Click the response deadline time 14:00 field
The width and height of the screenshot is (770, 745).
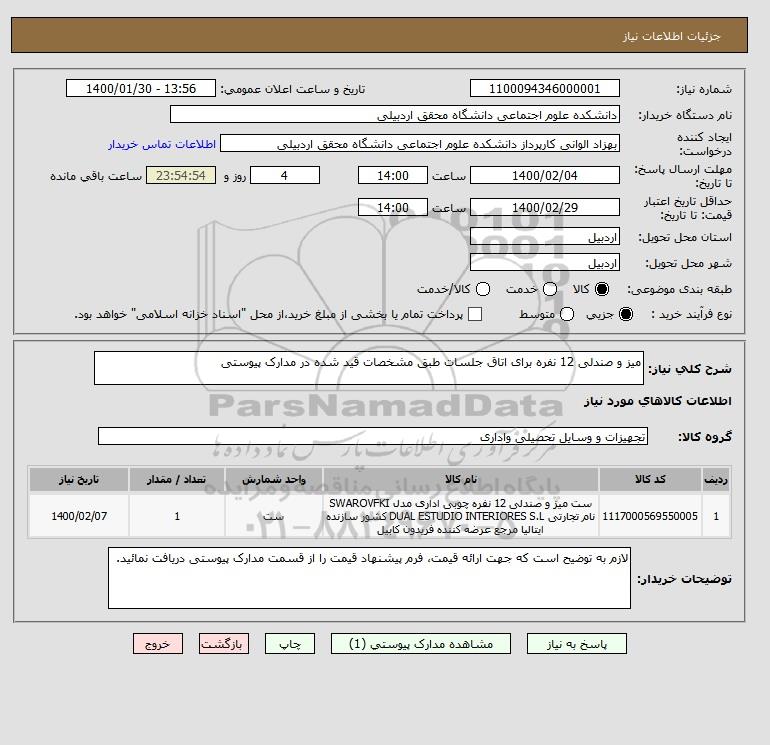tap(393, 175)
